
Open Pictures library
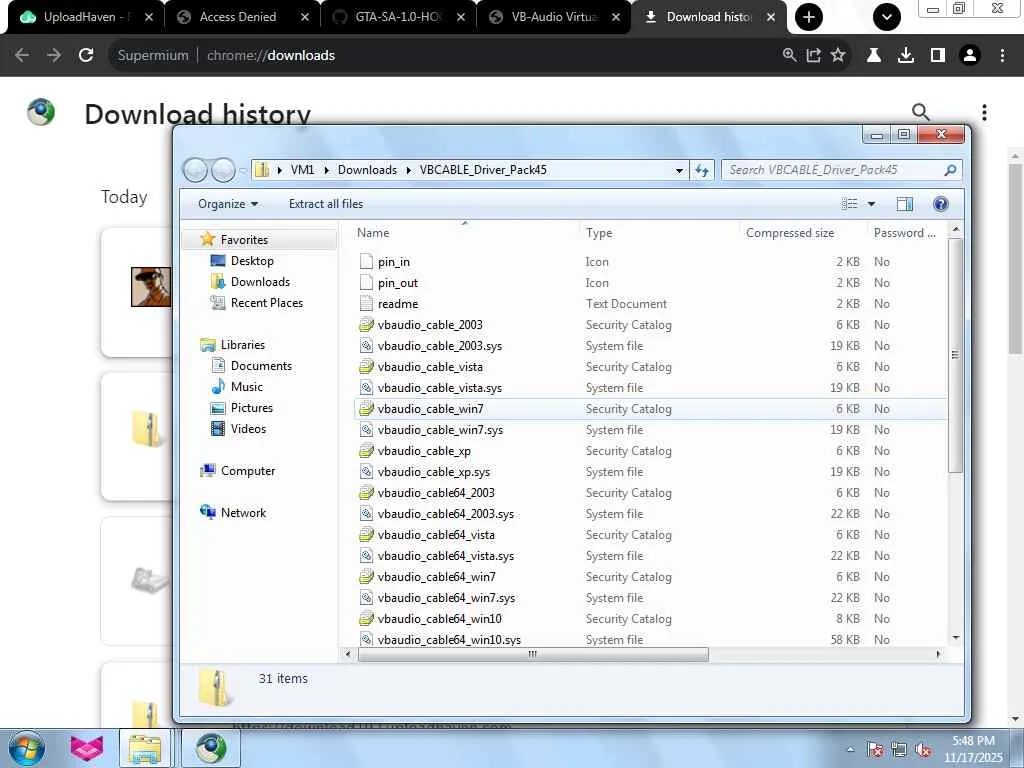coord(251,408)
